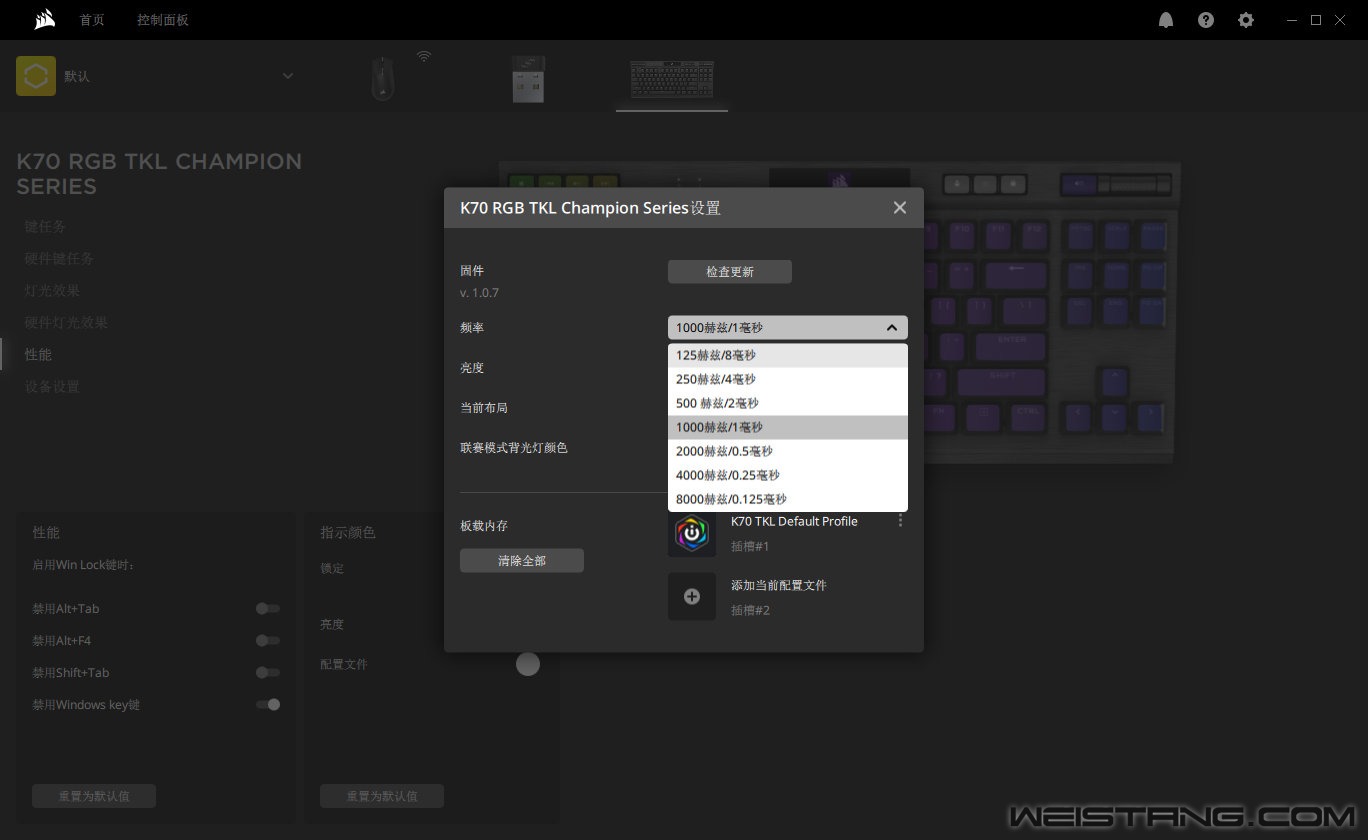The width and height of the screenshot is (1368, 840).
Task: Click the 亮度 label in settings dialog
Action: (472, 368)
